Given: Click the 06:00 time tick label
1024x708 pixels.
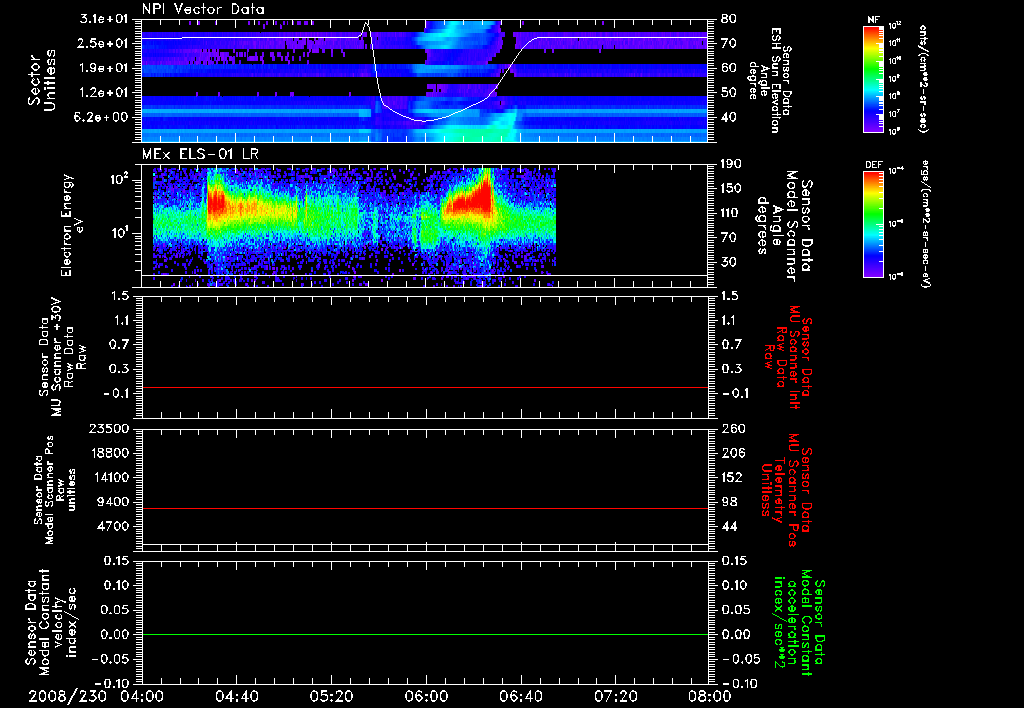Looking at the screenshot, I should pos(426,696).
